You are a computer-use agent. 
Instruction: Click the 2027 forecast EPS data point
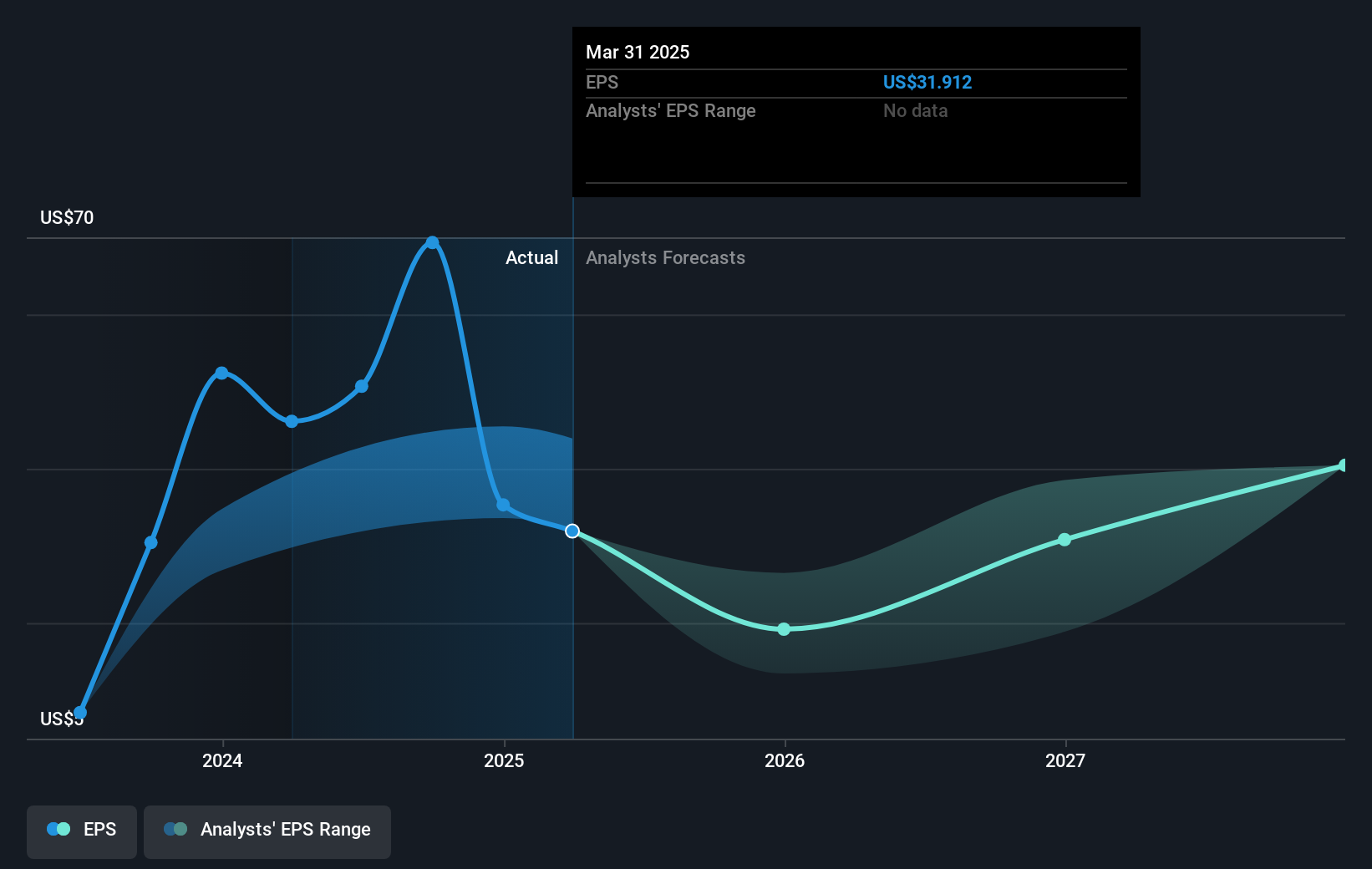click(x=1065, y=540)
